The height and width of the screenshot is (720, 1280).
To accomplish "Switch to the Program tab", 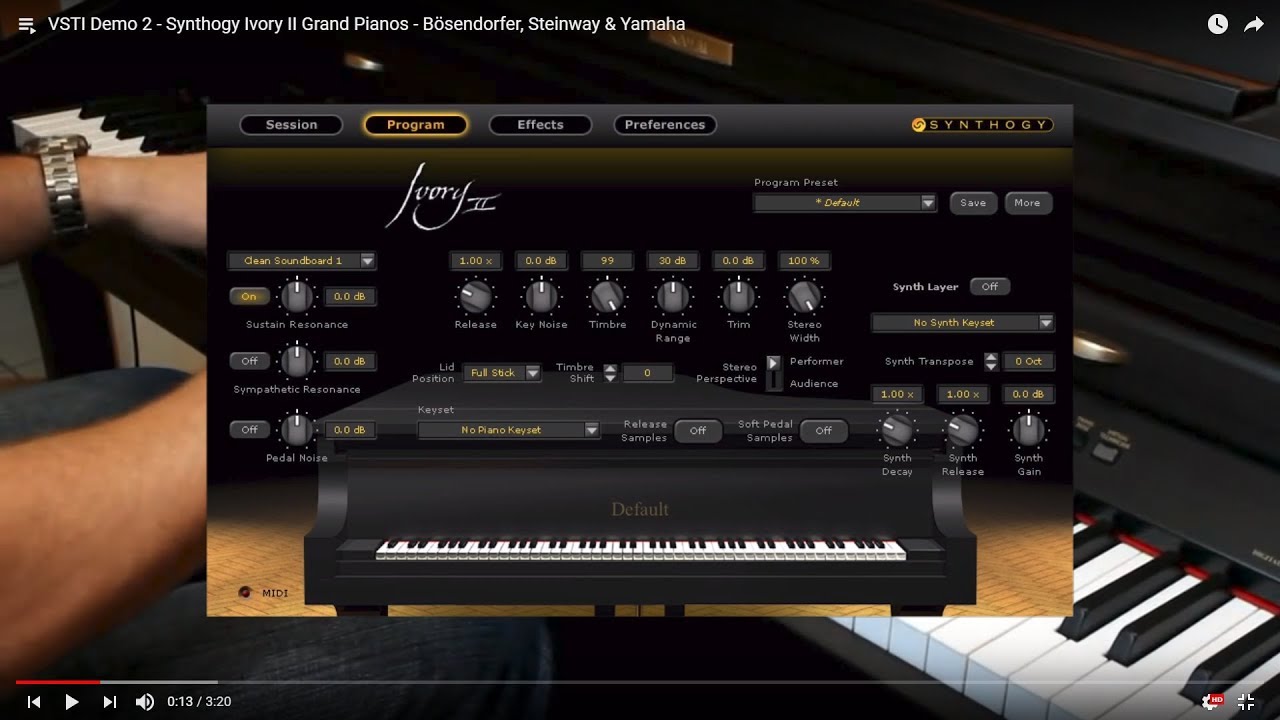I will [x=415, y=125].
